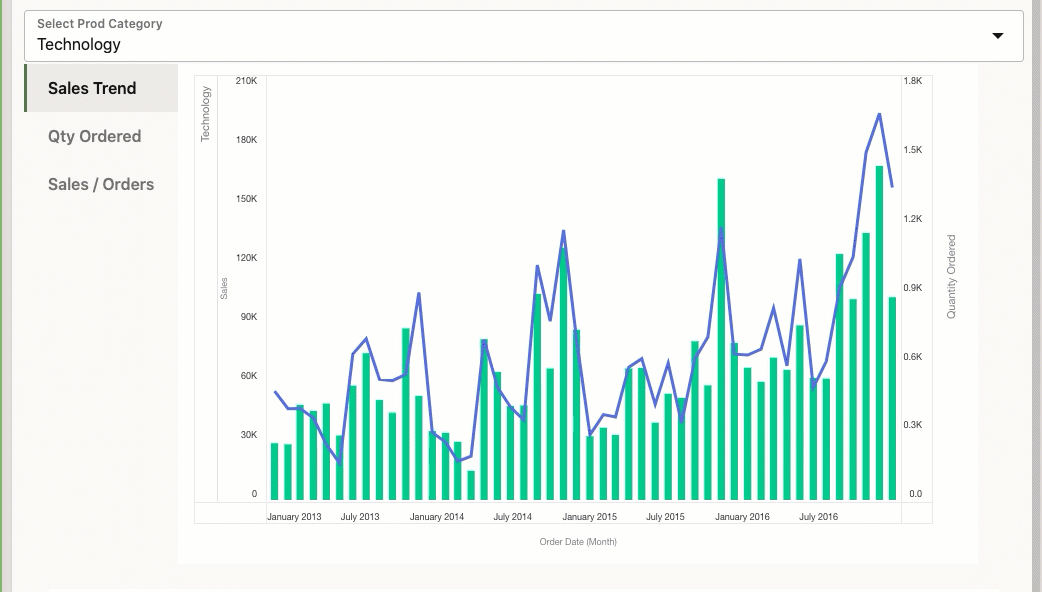
Task: Click the blue line peak near late 2016
Action: (879, 114)
